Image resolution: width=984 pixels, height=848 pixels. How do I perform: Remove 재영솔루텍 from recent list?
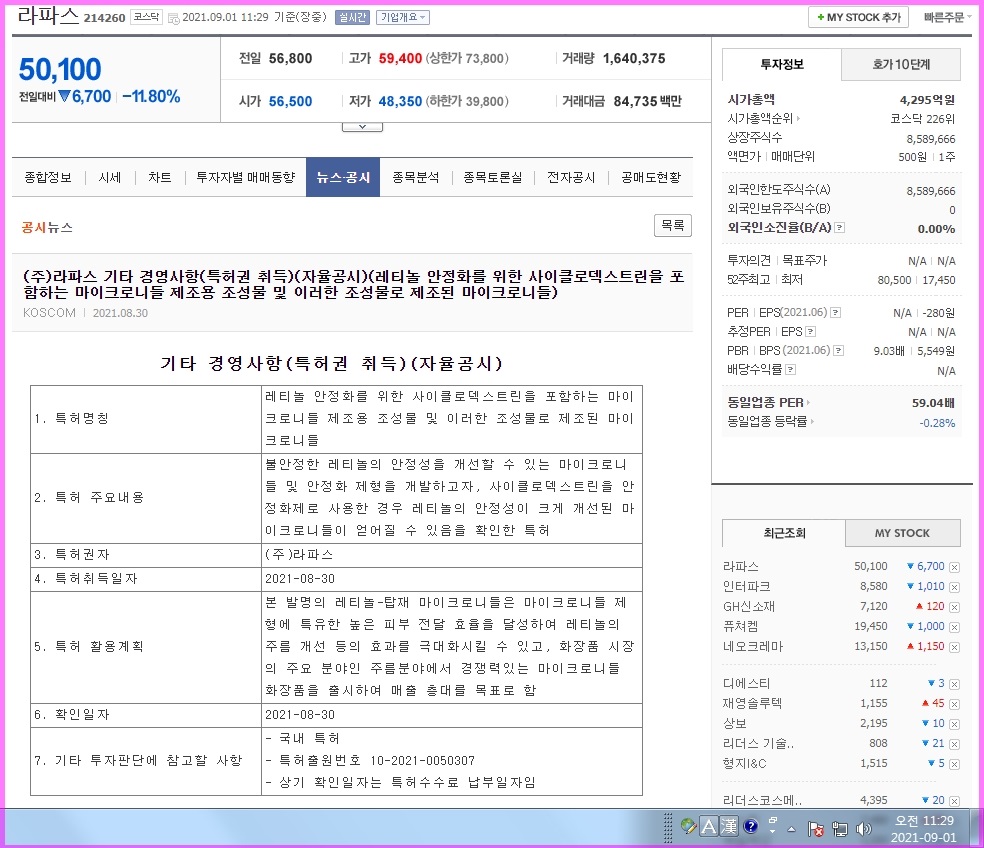(x=954, y=704)
